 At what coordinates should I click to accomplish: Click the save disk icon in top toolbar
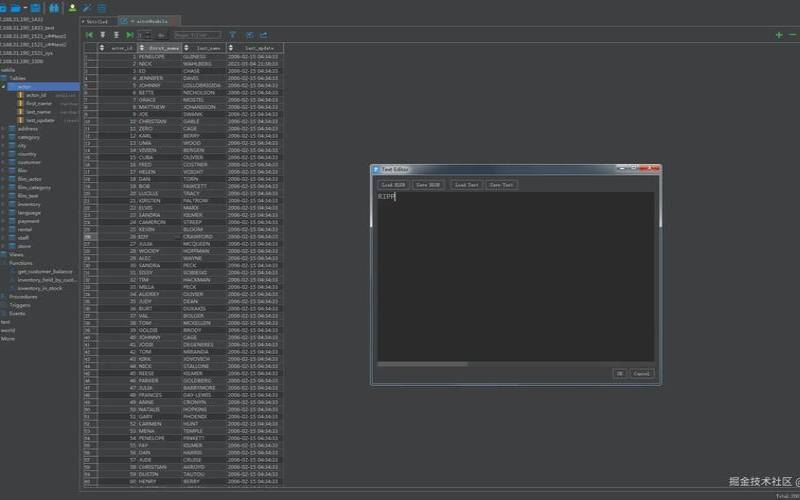pyautogui.click(x=35, y=8)
